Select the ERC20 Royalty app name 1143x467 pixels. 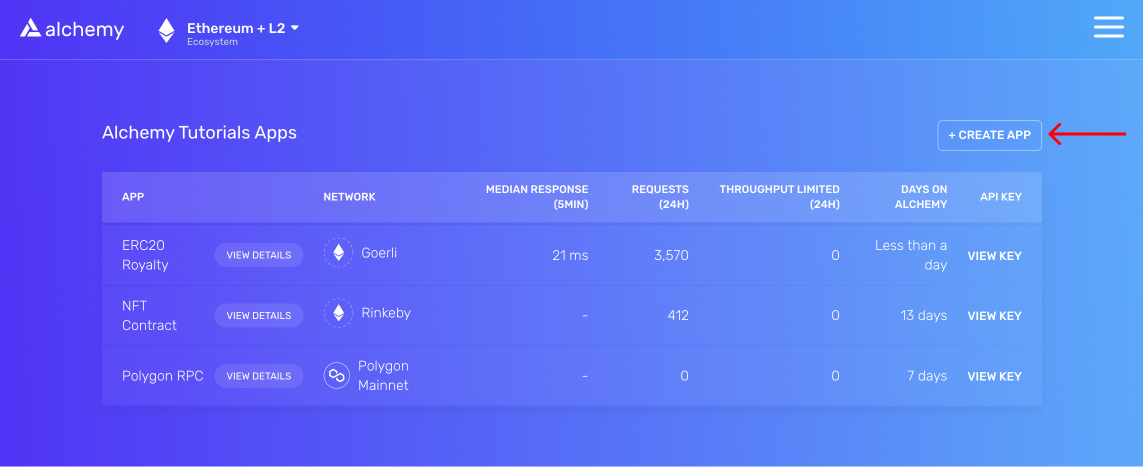pos(145,255)
